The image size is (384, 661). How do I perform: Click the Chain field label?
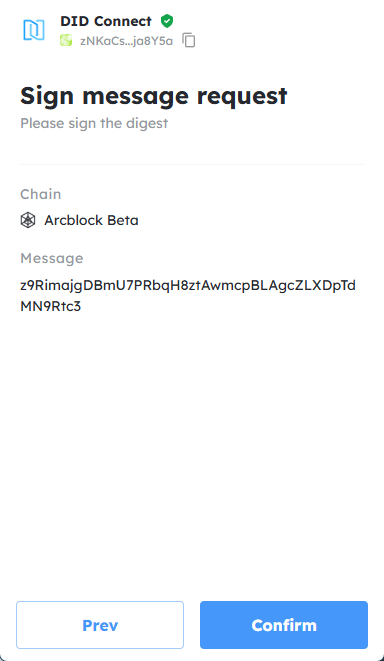click(x=41, y=194)
